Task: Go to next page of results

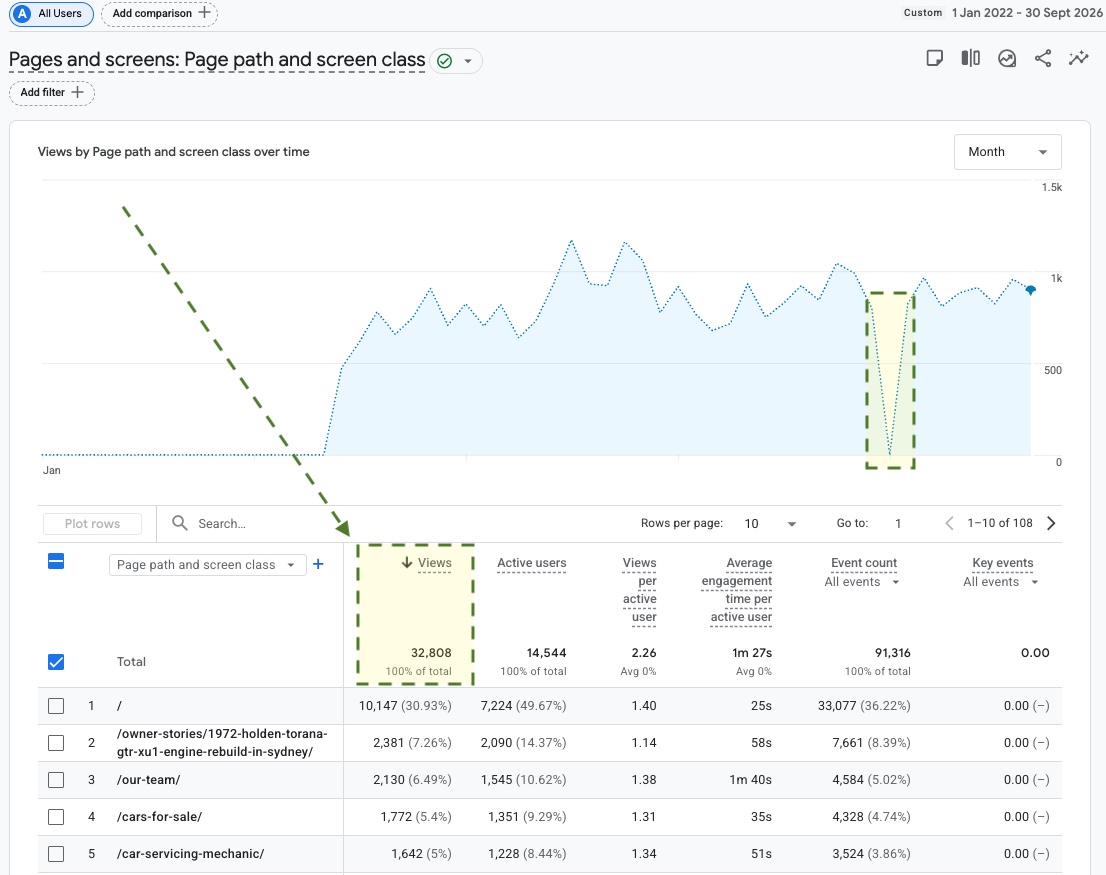Action: pos(1051,523)
